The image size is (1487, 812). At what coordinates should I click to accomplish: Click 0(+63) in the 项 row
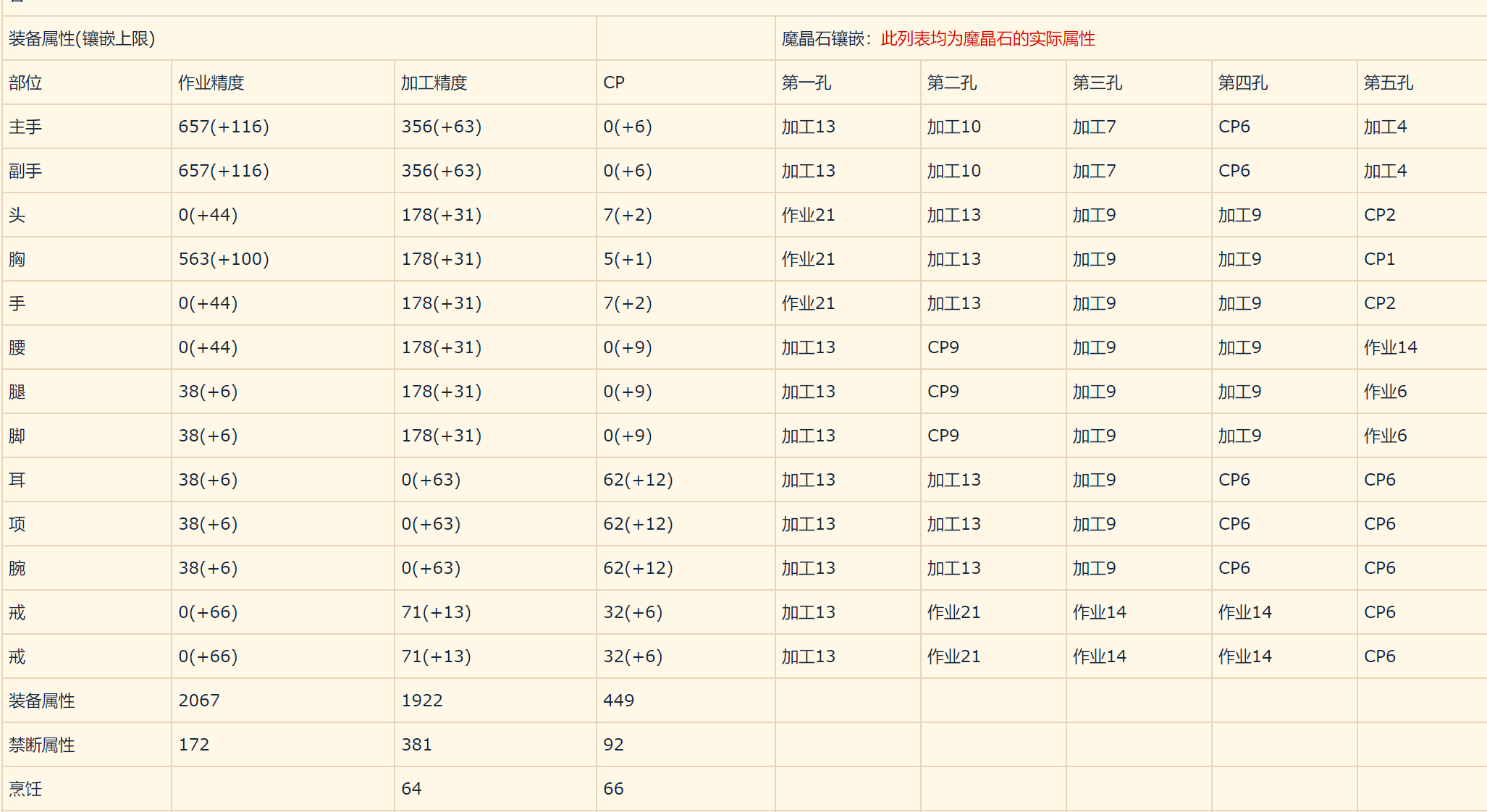pyautogui.click(x=431, y=524)
